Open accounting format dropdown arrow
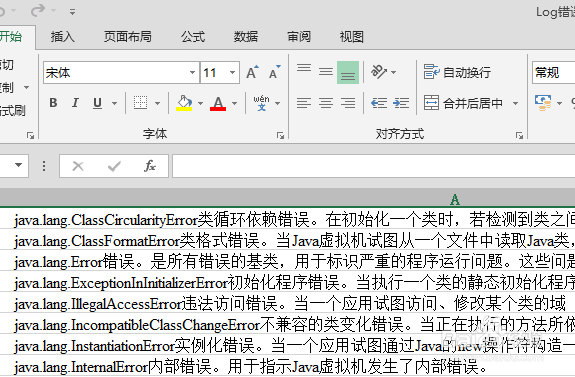 [x=559, y=103]
